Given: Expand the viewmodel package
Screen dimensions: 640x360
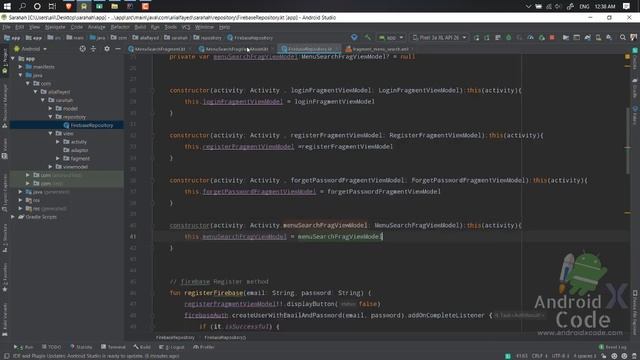Looking at the screenshot, I should click(50, 167).
